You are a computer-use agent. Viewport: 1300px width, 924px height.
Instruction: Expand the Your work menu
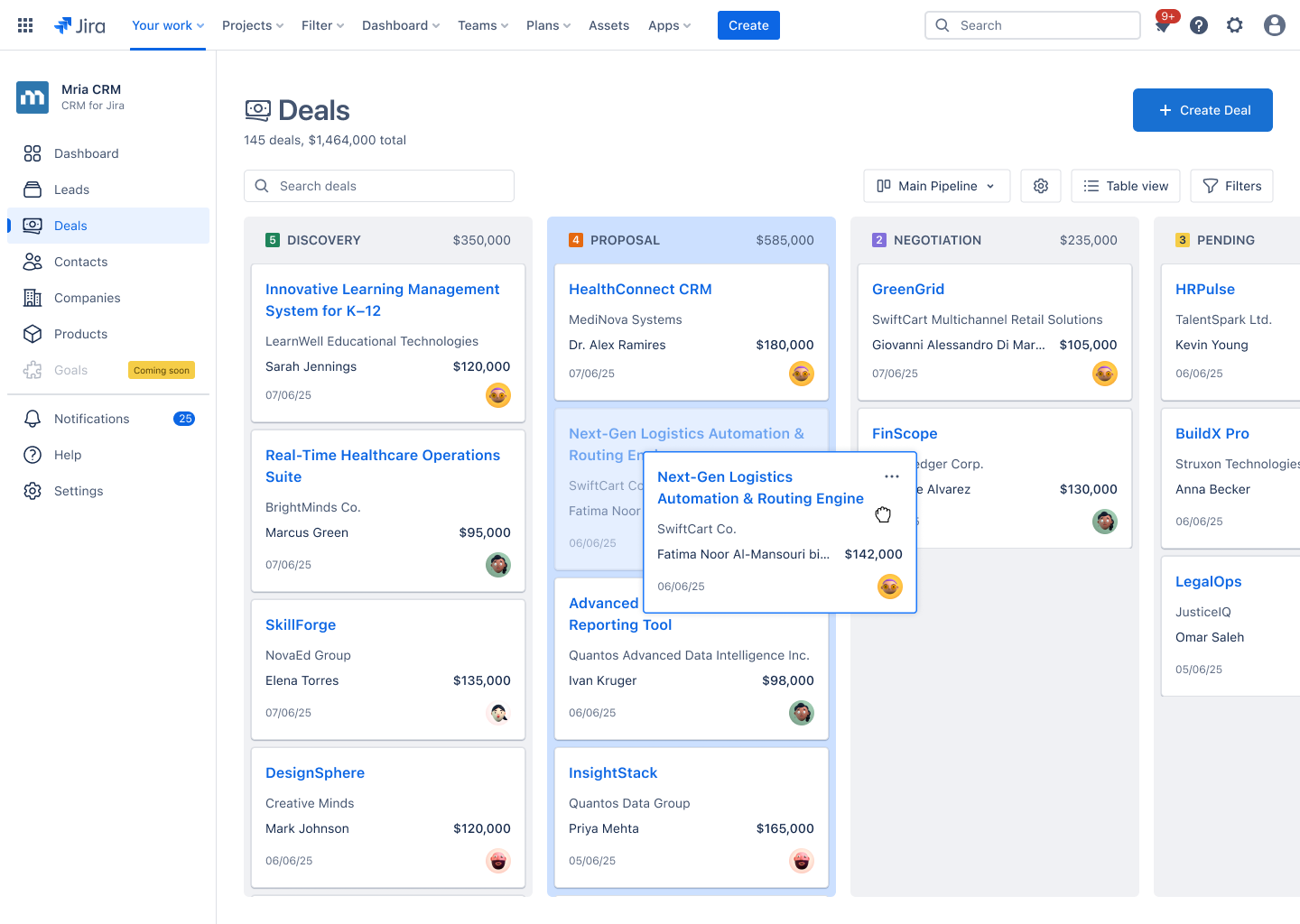point(168,25)
